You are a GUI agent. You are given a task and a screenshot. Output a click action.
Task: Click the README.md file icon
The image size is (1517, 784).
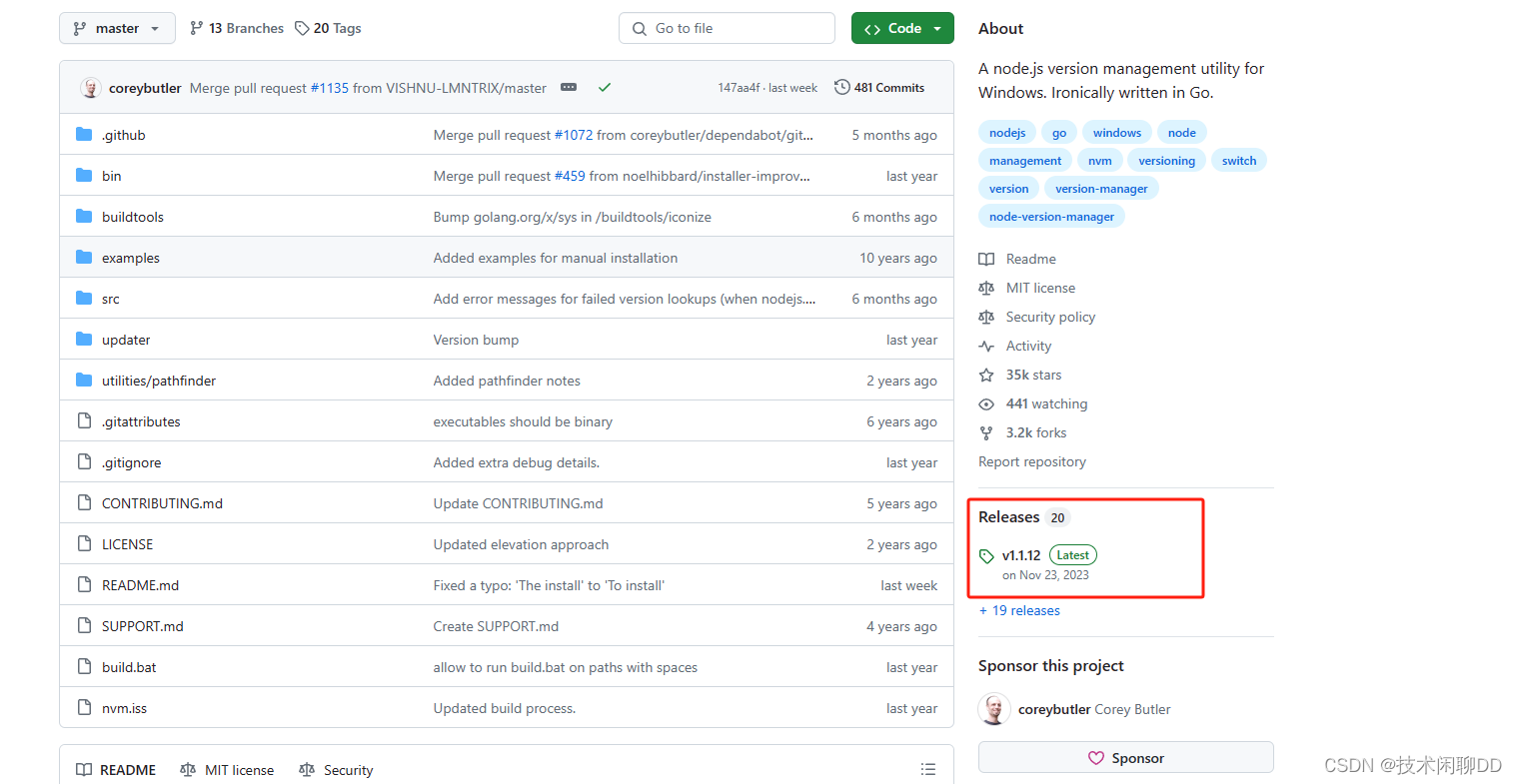[84, 585]
